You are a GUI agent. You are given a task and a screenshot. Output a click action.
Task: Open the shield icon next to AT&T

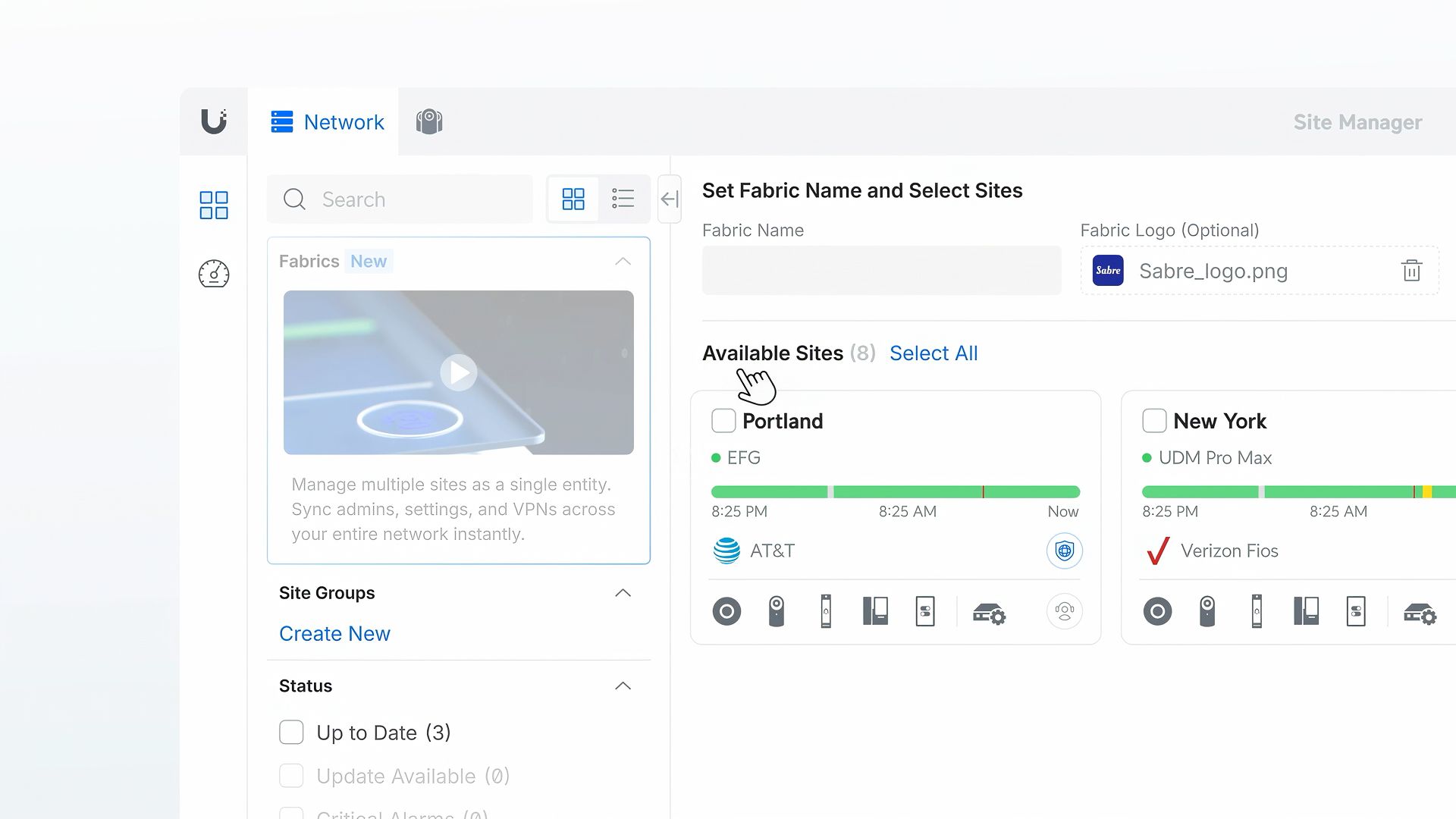[1064, 551]
